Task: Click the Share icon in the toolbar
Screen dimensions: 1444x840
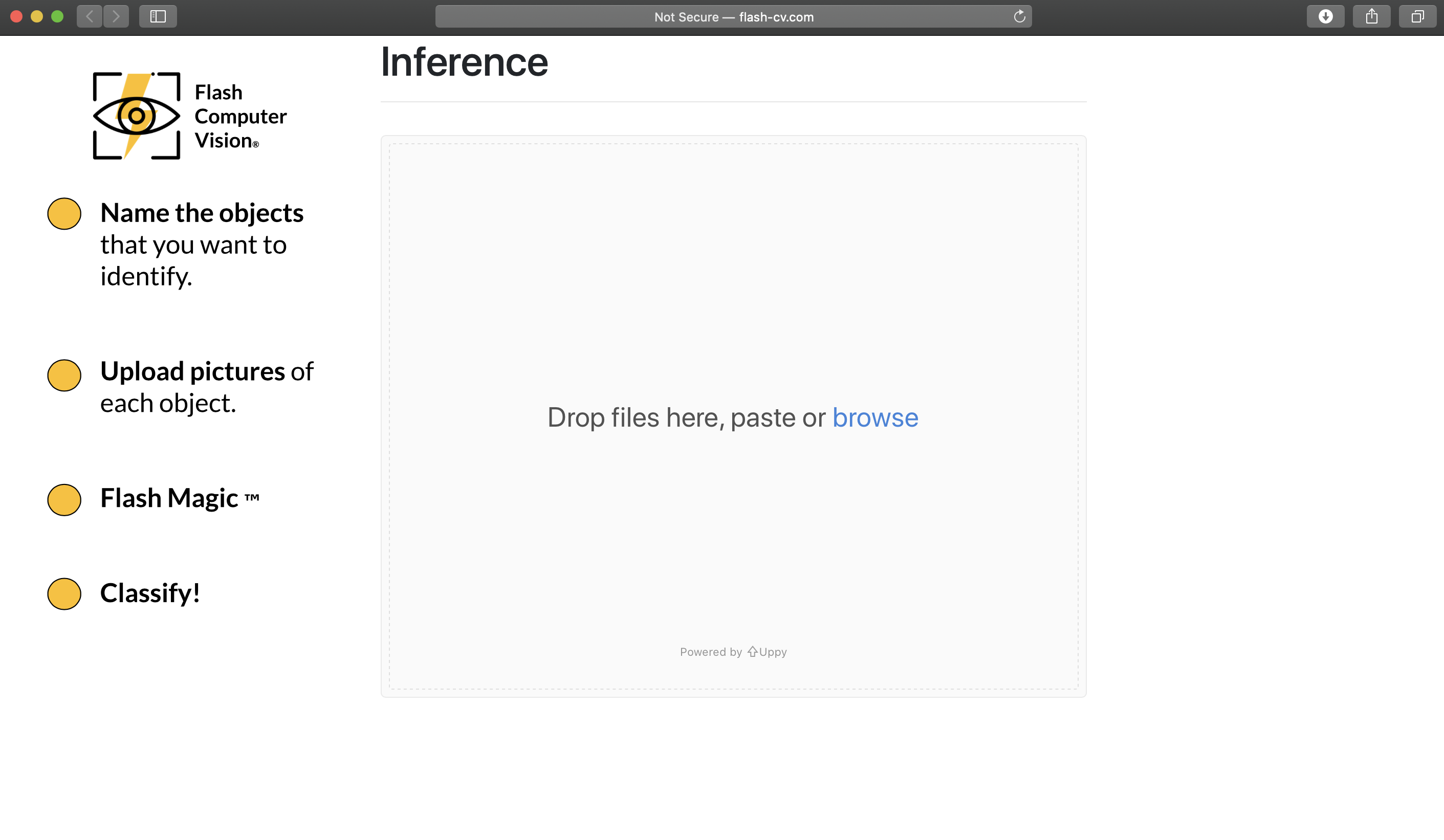Action: (x=1371, y=16)
